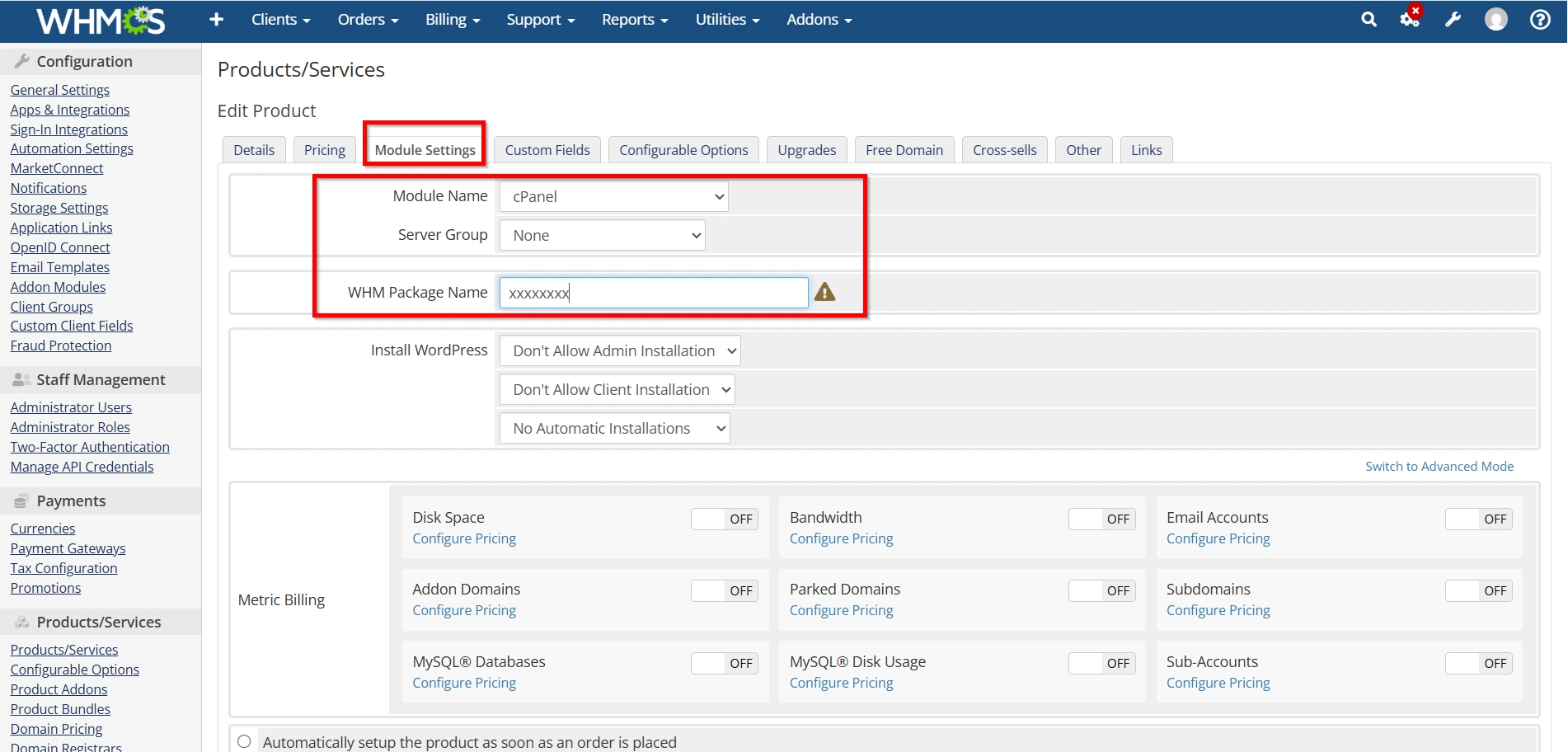
Task: Switch to the Upgrades tab
Action: 807,150
